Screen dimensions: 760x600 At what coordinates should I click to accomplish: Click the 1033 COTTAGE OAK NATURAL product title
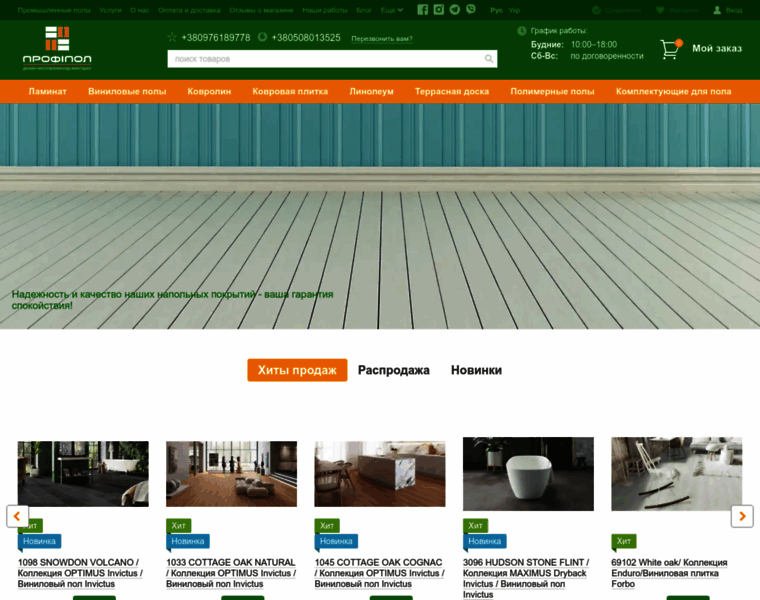pyautogui.click(x=231, y=573)
